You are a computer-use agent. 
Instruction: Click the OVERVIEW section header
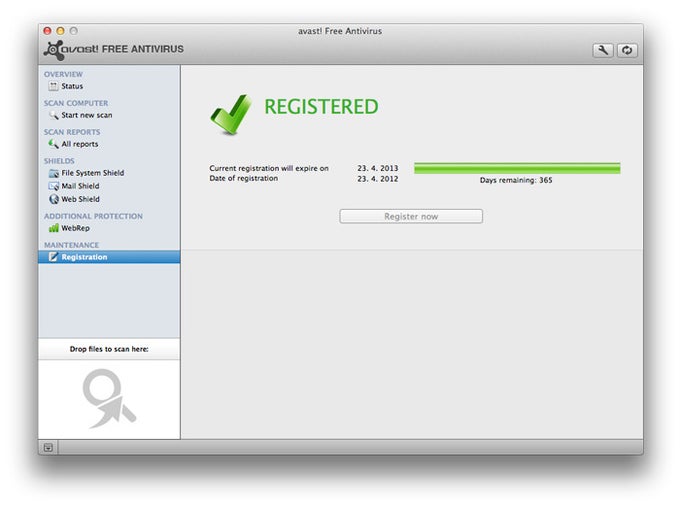63,74
